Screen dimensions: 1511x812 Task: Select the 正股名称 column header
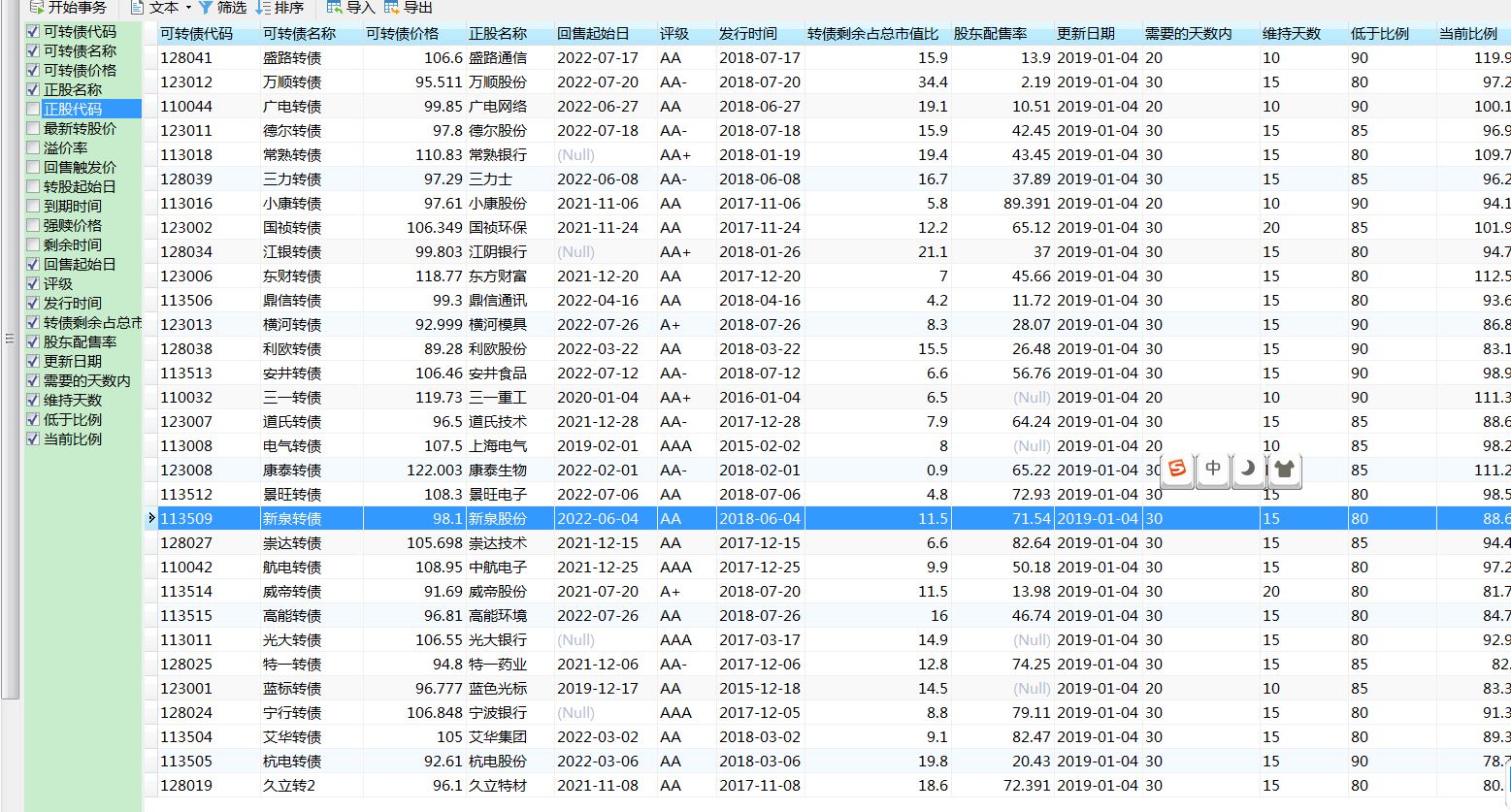(509, 33)
